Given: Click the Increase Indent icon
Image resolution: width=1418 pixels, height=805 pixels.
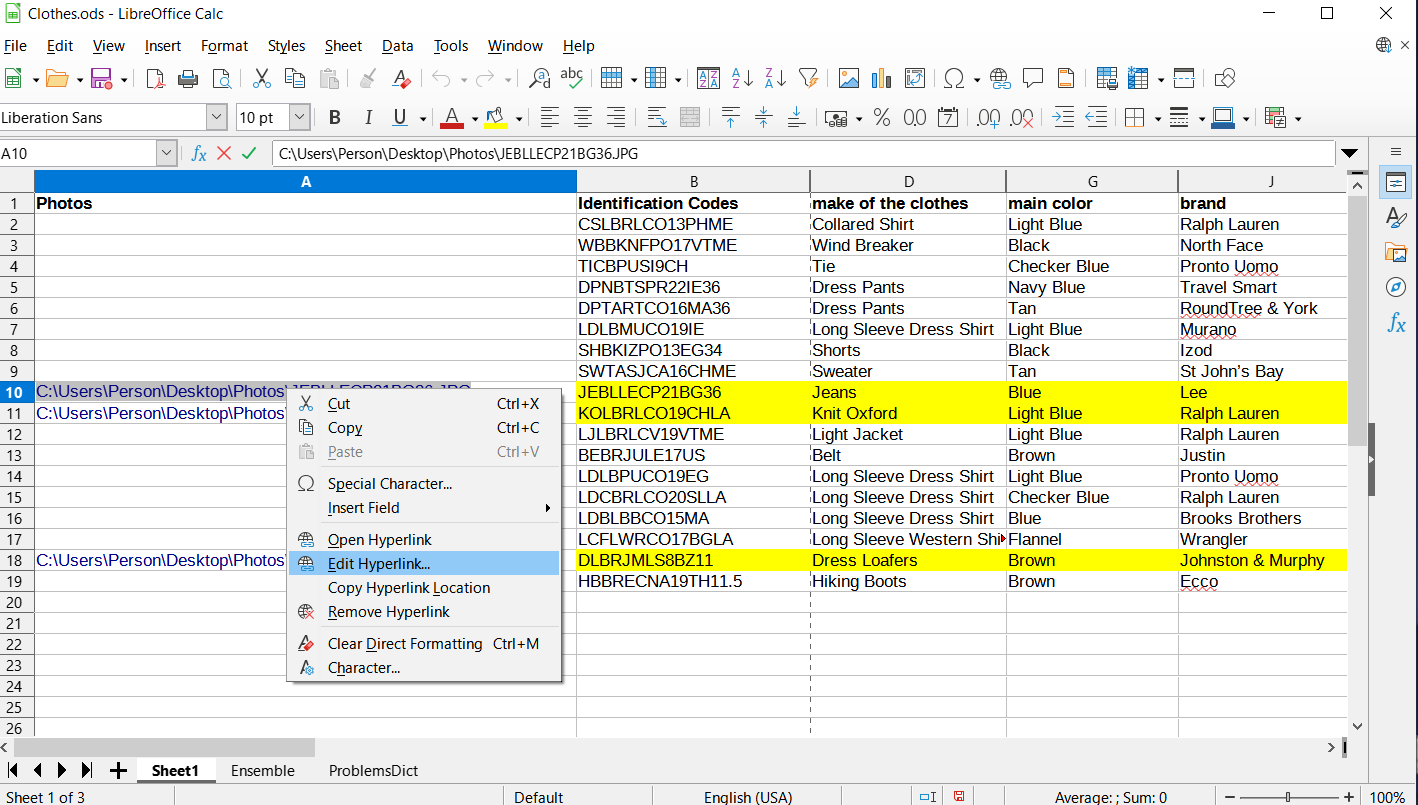Looking at the screenshot, I should click(1063, 118).
